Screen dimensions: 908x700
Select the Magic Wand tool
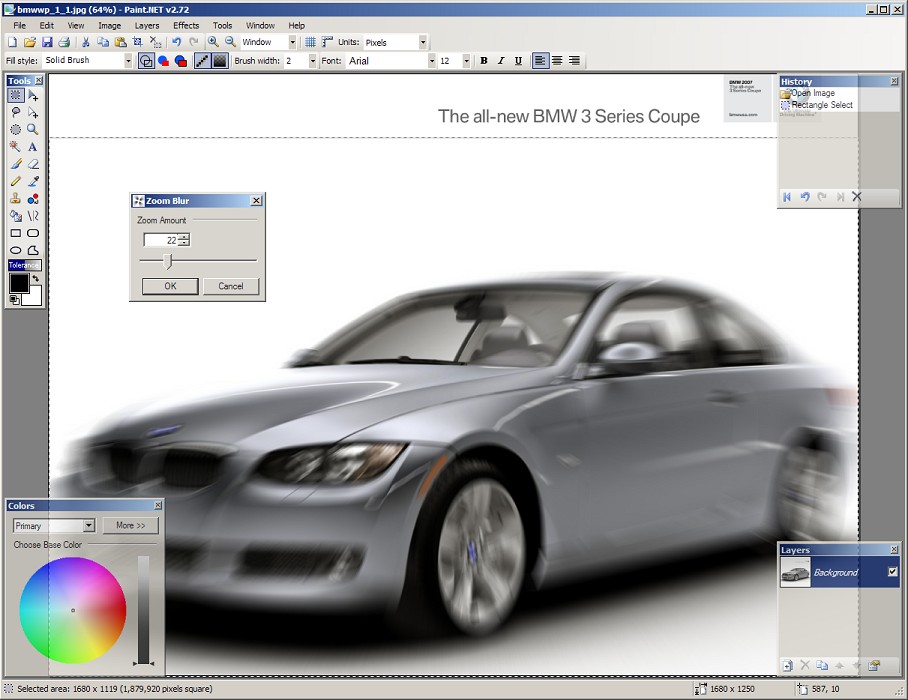(x=16, y=147)
